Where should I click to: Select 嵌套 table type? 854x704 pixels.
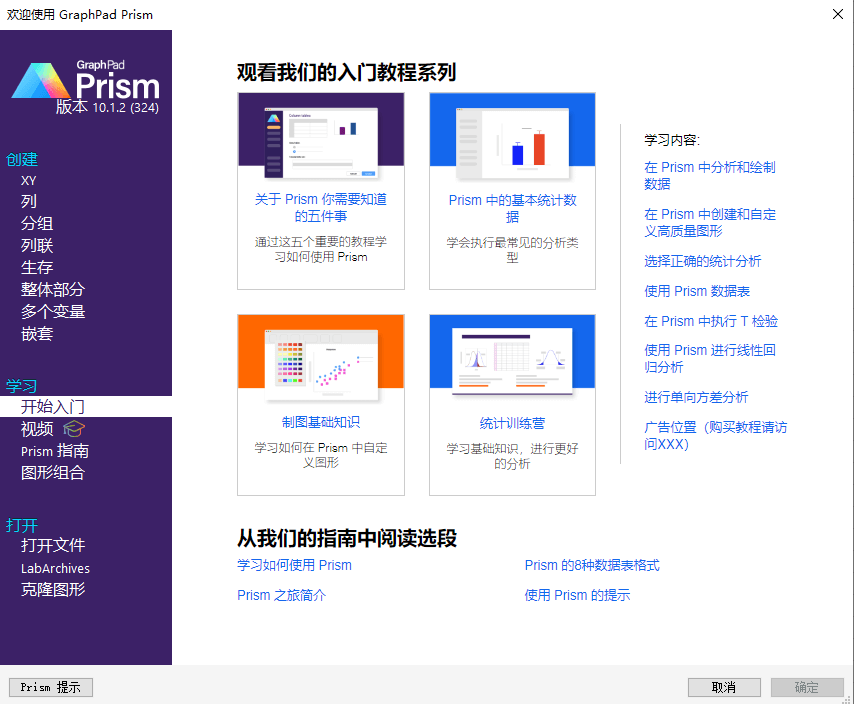(x=37, y=334)
